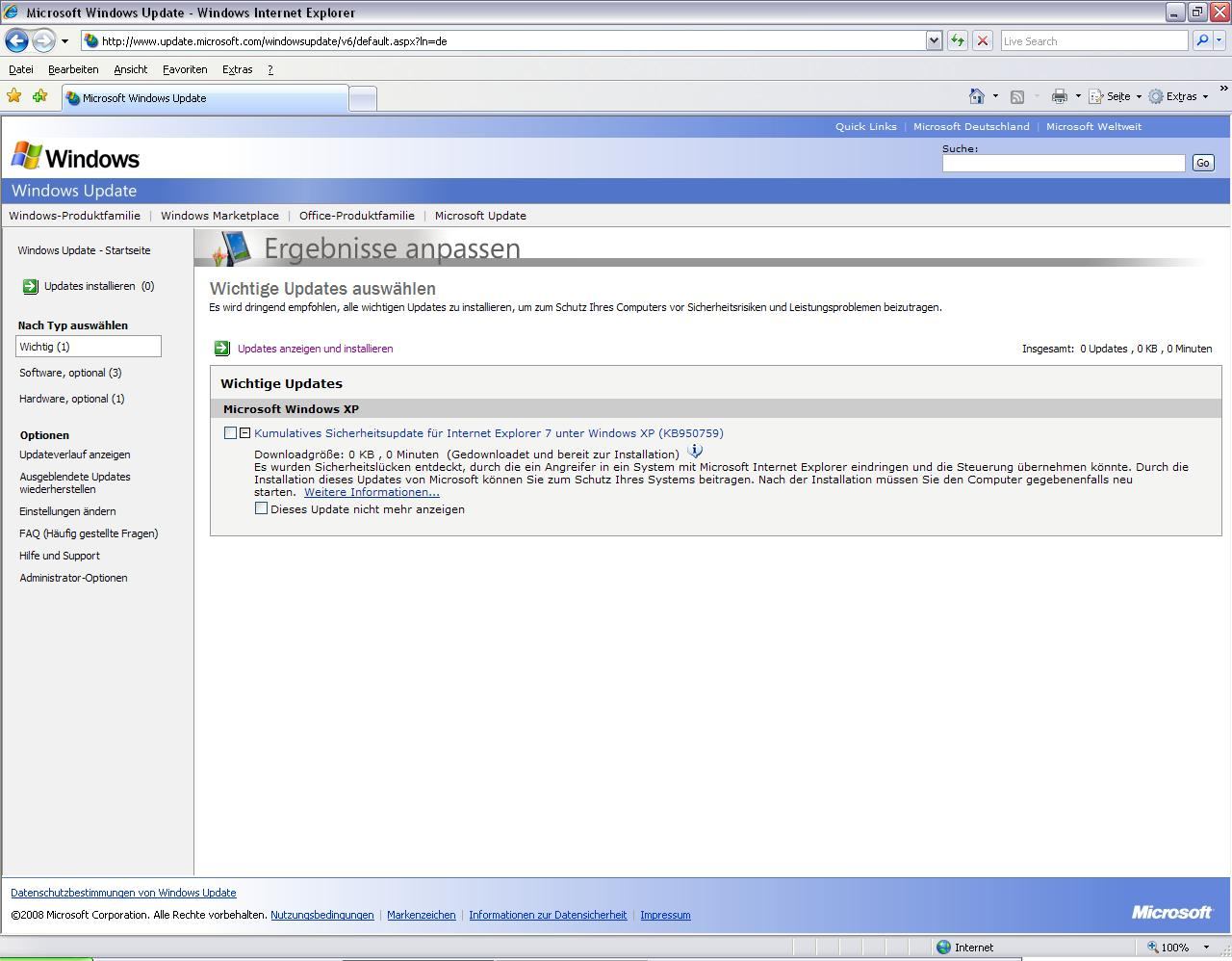Viewport: 1232px width, 961px height.
Task: Check the KB950759 update checkbox
Action: tap(230, 432)
